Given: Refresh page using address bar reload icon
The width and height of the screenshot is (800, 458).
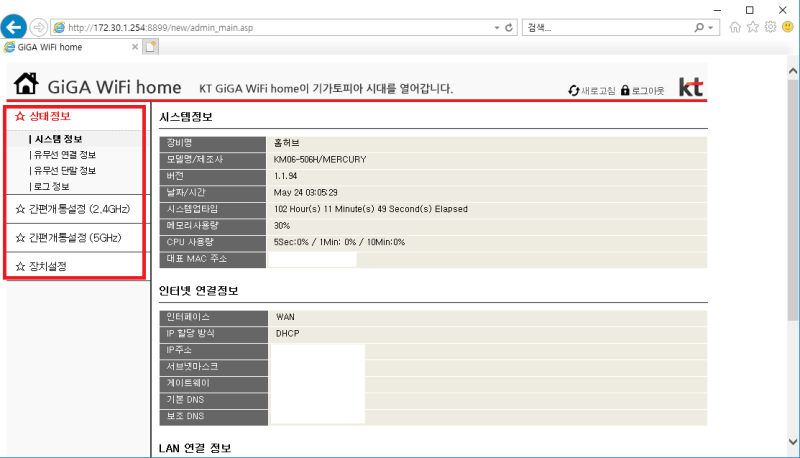Looking at the screenshot, I should click(x=509, y=28).
